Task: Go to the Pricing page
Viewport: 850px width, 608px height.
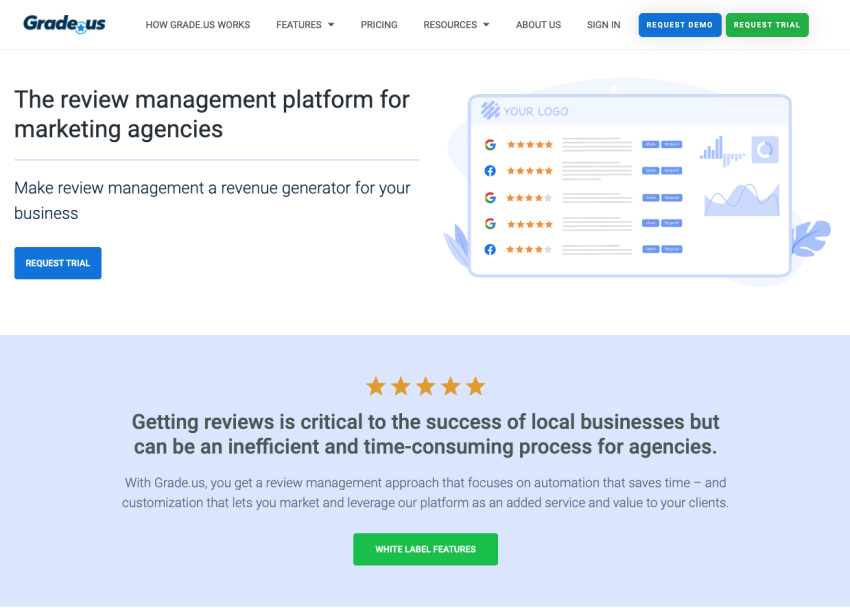Action: (x=379, y=25)
